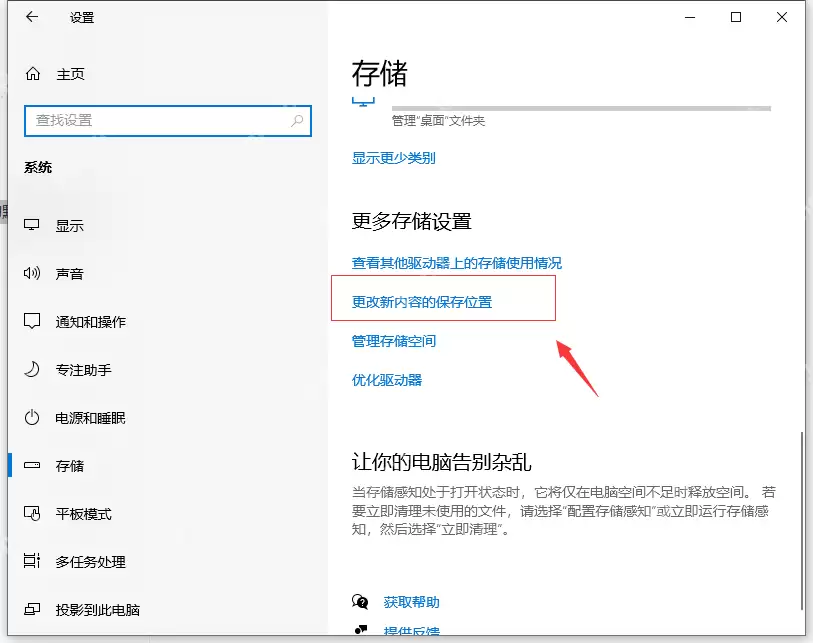Click the 提供反馈 feedback icon
813x643 pixels.
coord(361,630)
